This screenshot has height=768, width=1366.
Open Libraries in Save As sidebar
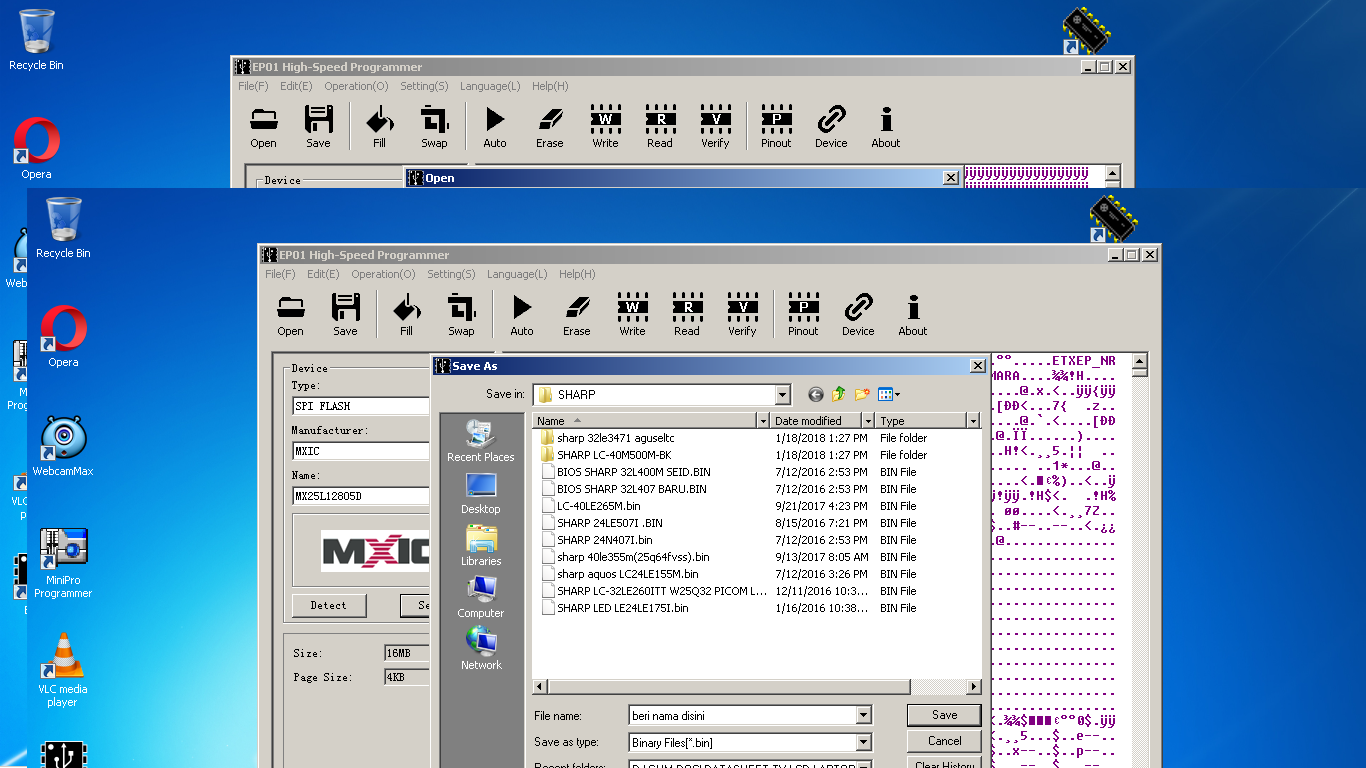click(x=481, y=545)
